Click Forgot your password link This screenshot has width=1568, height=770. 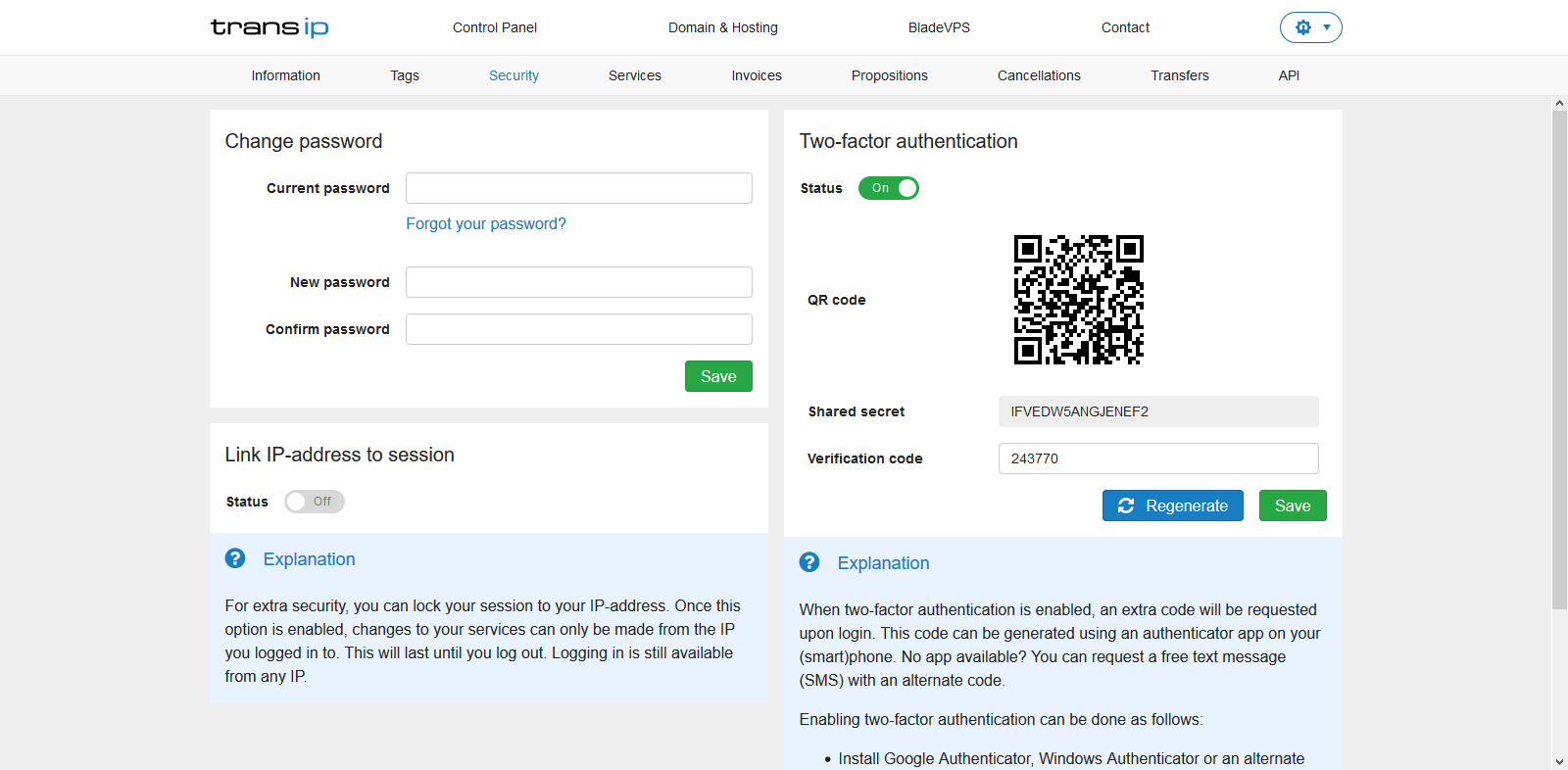point(486,223)
